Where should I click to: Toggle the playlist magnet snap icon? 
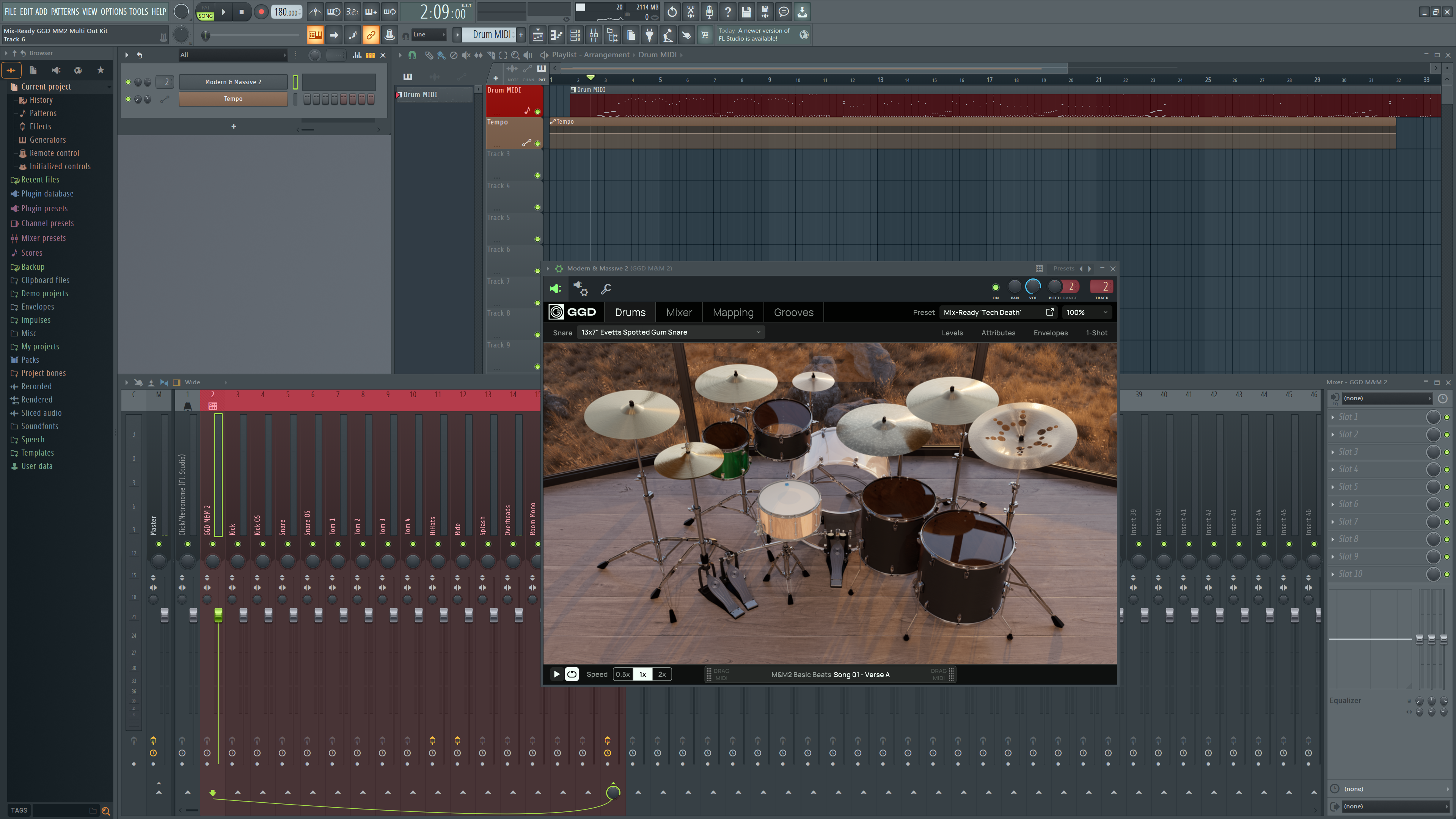[x=412, y=55]
